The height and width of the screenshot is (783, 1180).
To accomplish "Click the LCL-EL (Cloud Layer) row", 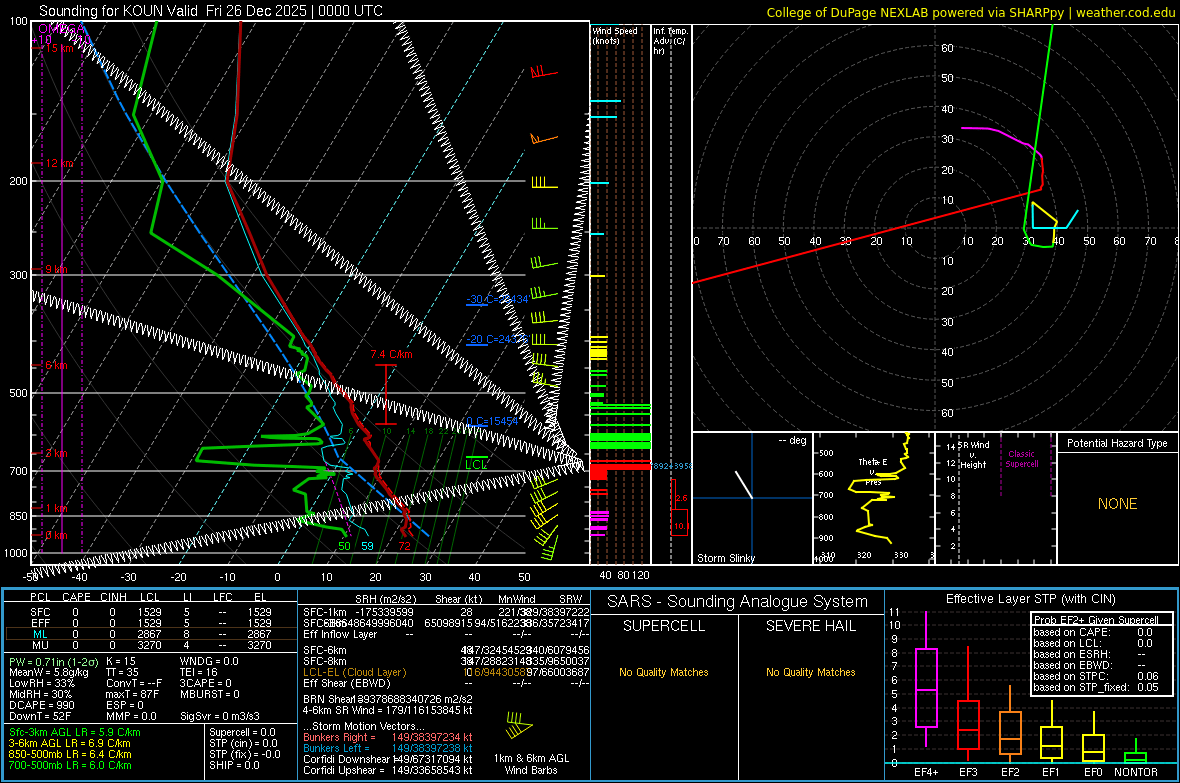I will coord(446,672).
